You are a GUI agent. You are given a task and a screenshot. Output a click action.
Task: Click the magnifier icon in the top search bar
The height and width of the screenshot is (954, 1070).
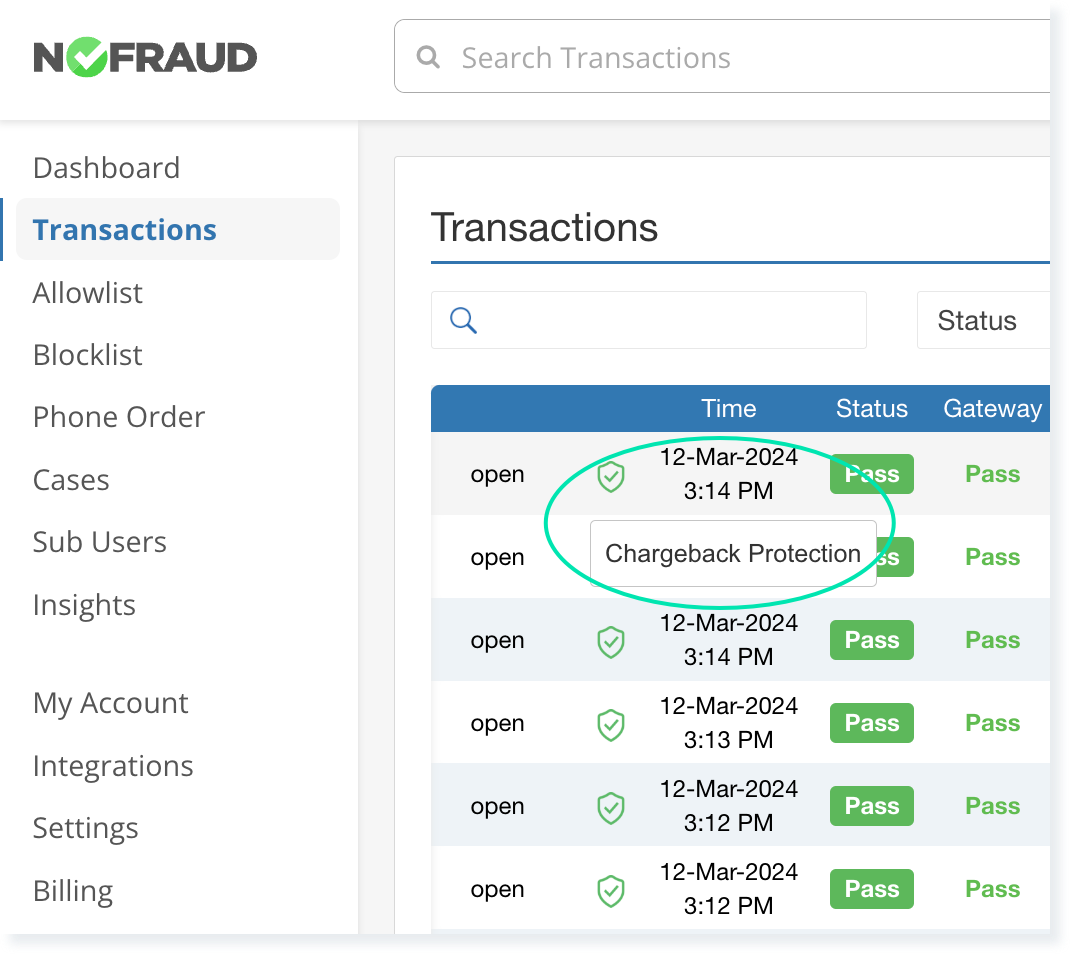pos(428,57)
